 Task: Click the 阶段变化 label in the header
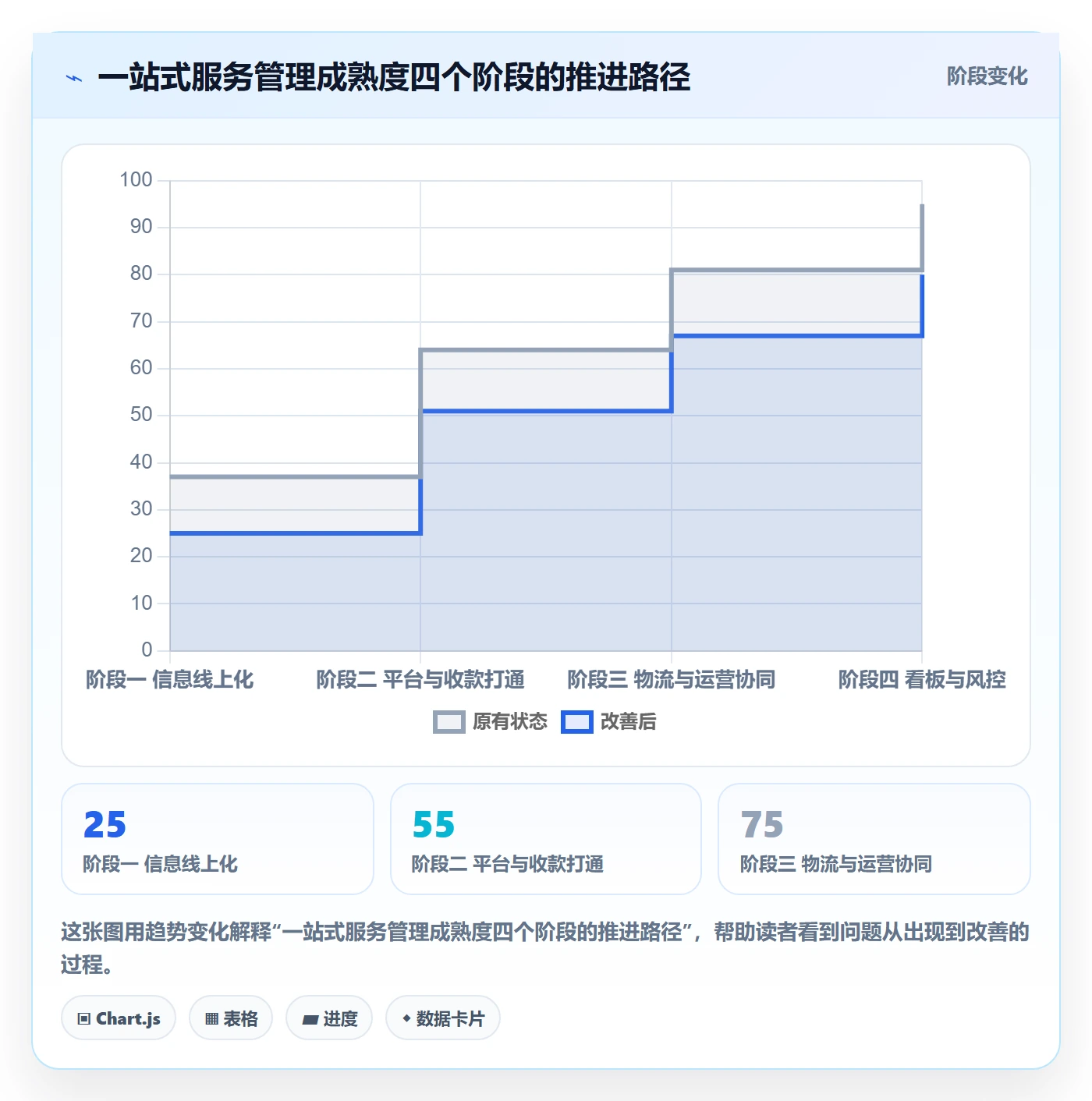(987, 76)
